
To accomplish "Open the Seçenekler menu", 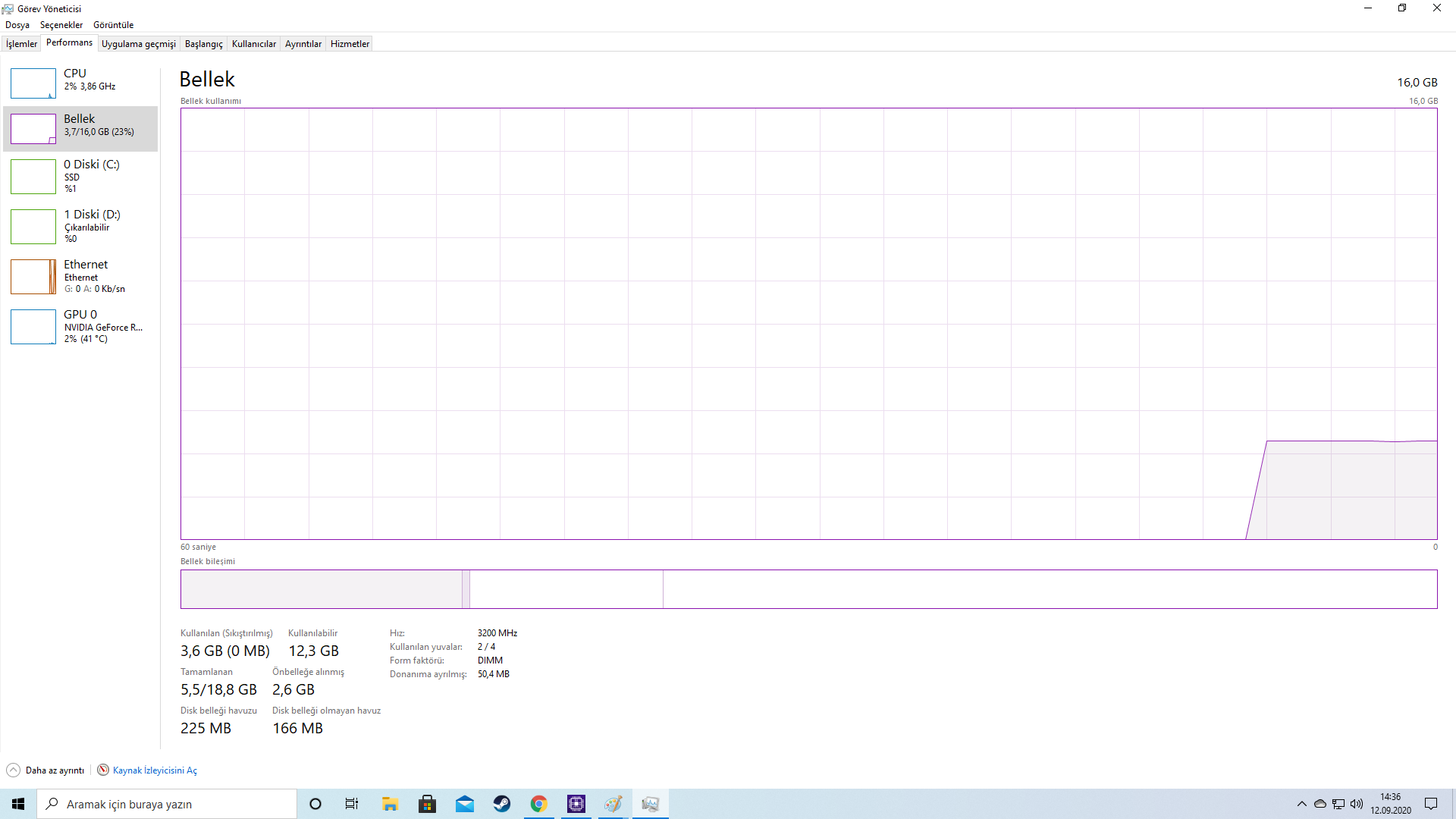I will (x=61, y=25).
